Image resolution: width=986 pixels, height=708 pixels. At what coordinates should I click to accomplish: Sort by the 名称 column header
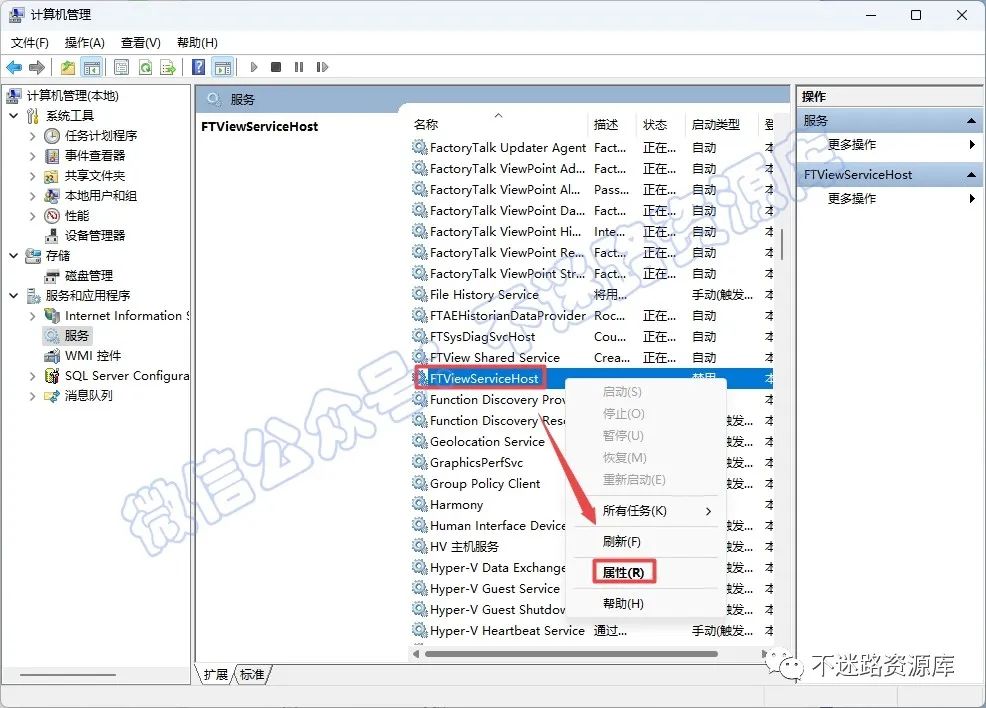498,124
